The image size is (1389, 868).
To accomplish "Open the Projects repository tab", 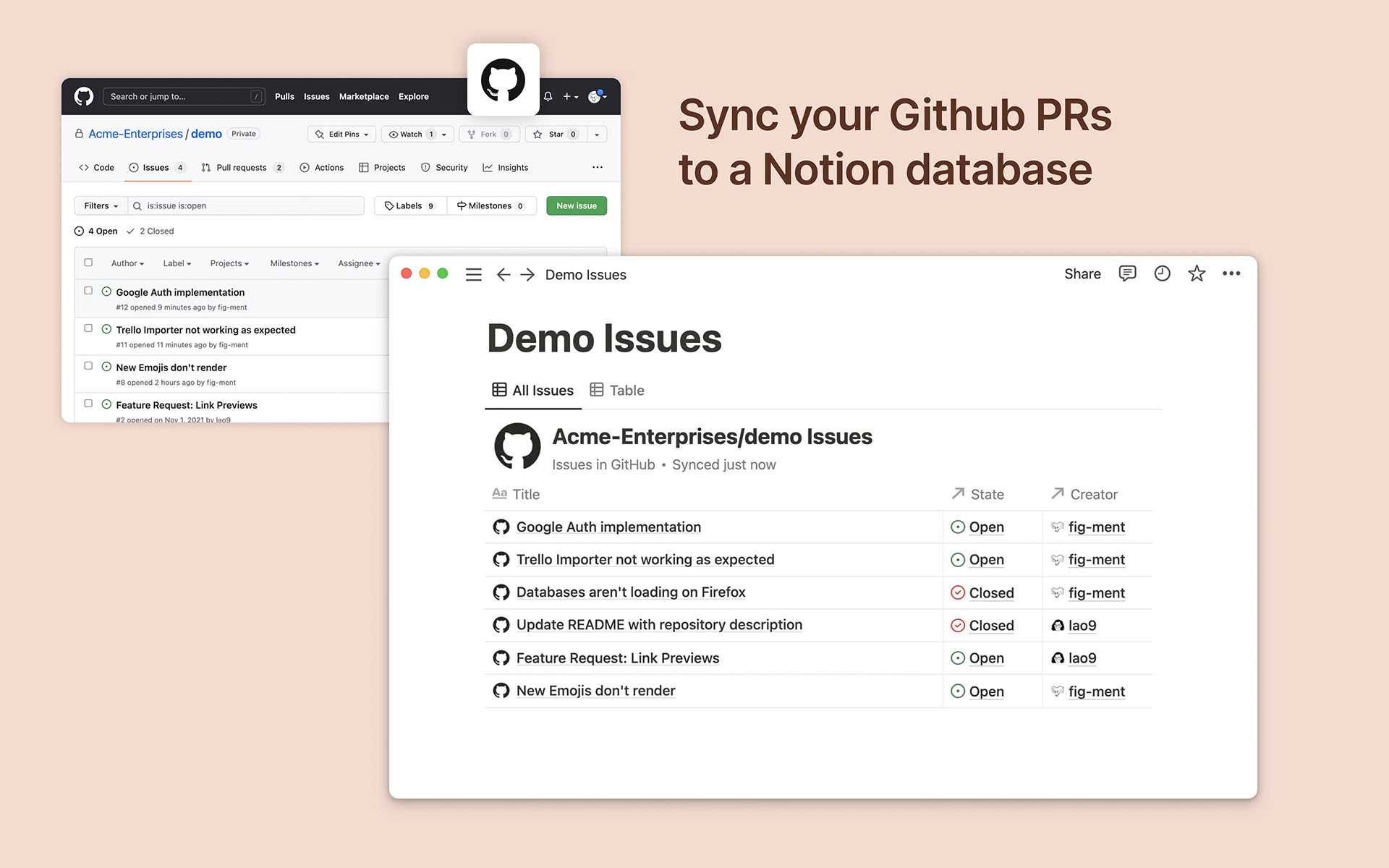I will click(x=382, y=167).
